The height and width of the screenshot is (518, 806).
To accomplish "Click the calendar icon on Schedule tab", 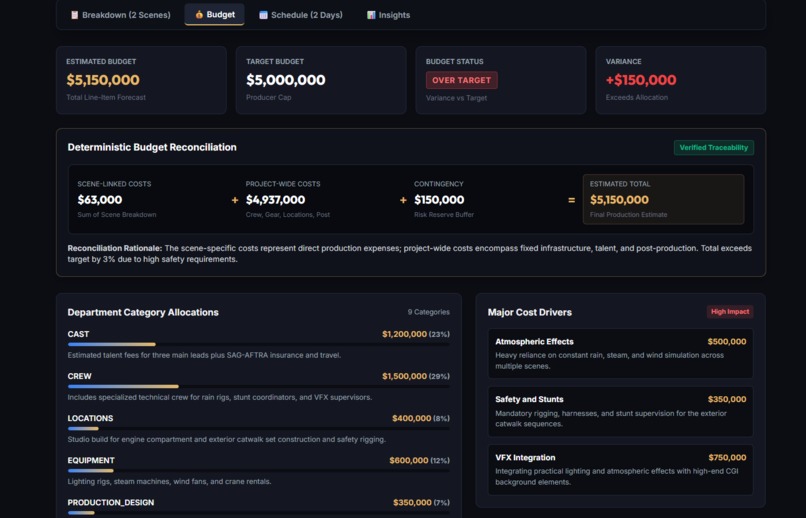I will [x=263, y=15].
